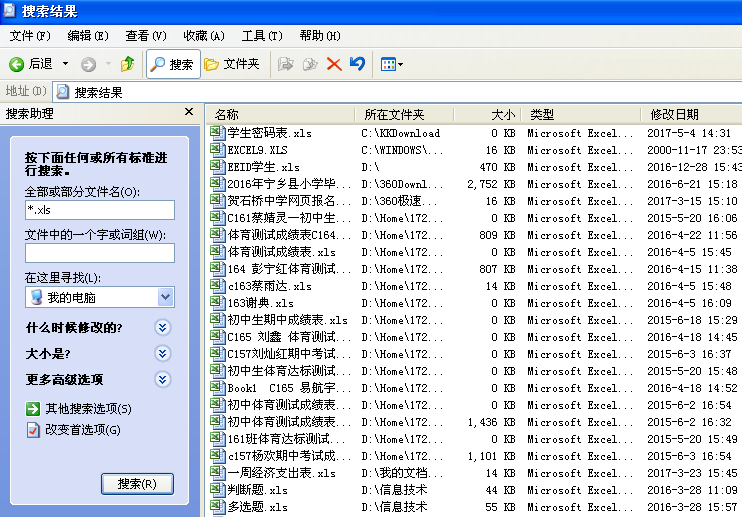Viewport: 742px width, 517px height.
Task: Sort by the 大小 column header
Action: click(x=487, y=114)
